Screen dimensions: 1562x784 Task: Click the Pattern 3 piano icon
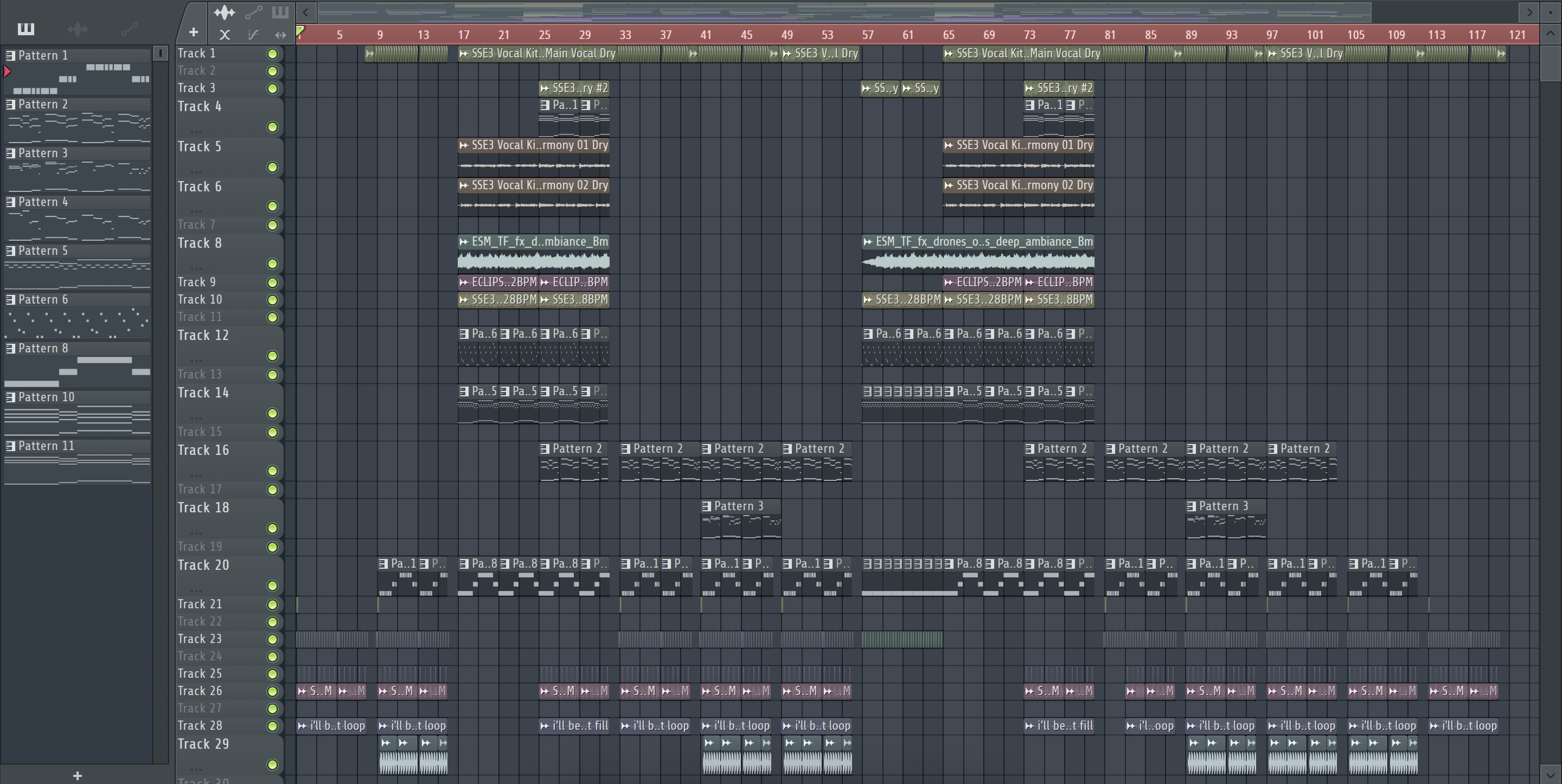pos(10,153)
